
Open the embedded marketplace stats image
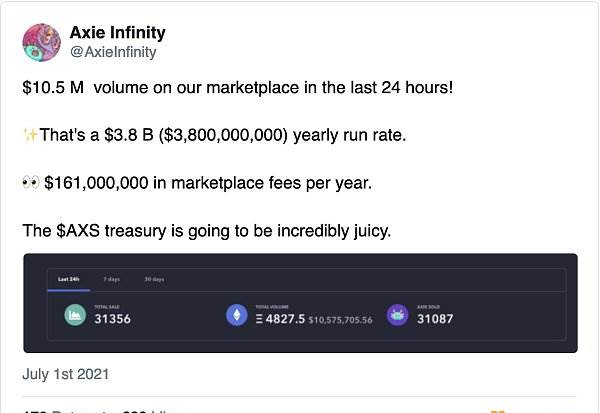tap(300, 303)
